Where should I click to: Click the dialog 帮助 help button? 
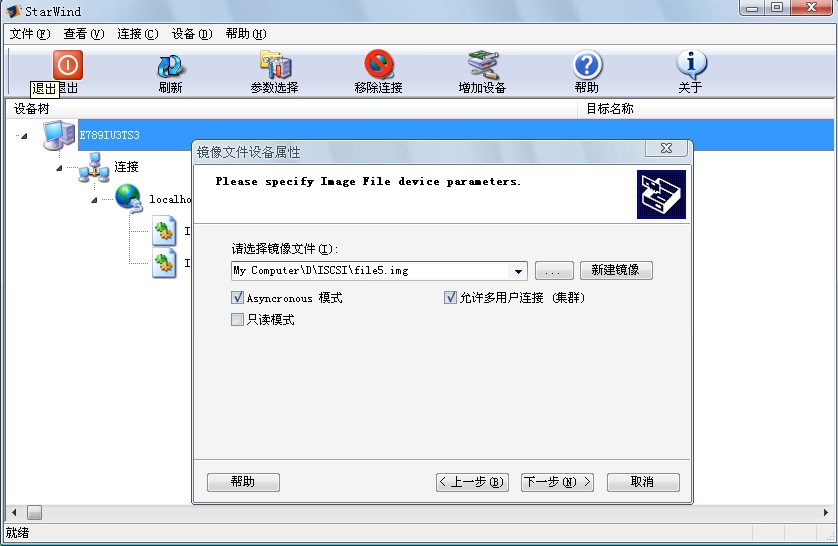(243, 482)
